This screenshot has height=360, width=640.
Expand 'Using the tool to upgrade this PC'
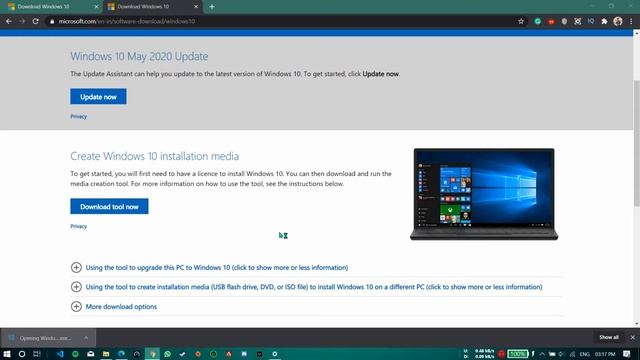217,268
